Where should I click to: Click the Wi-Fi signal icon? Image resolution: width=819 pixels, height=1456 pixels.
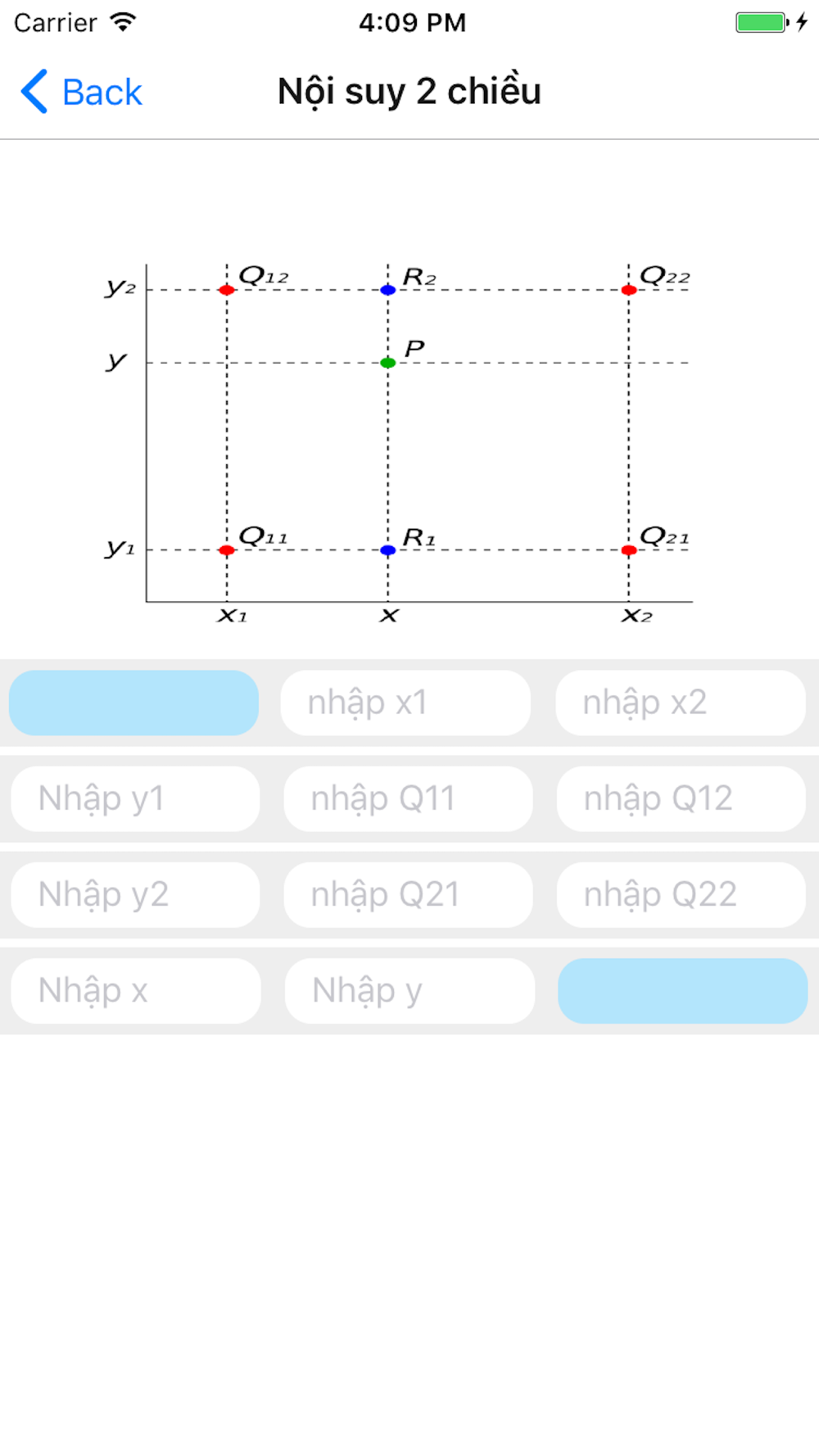[123, 22]
